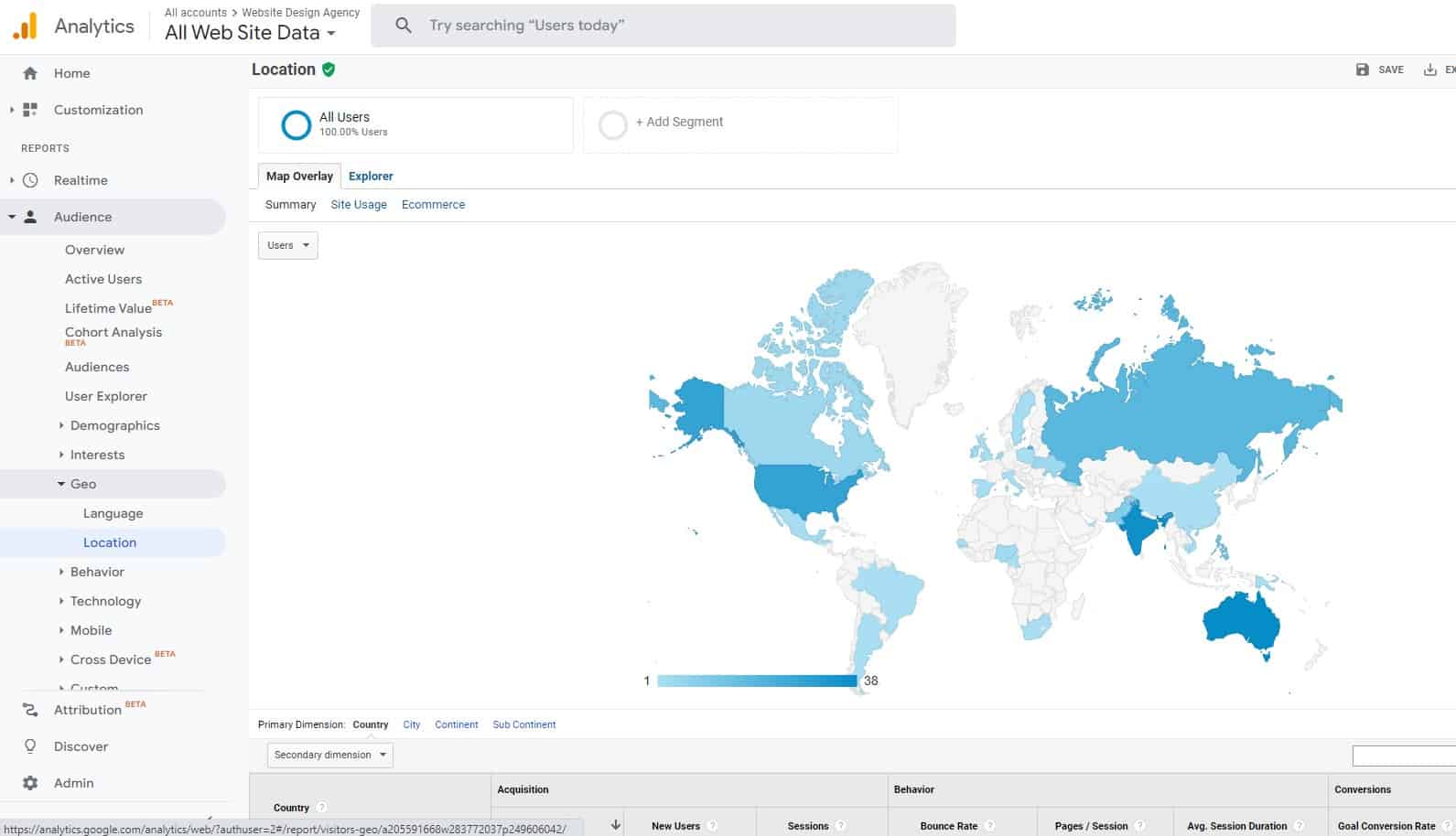
Task: Click the Audience person icon
Action: (x=30, y=217)
